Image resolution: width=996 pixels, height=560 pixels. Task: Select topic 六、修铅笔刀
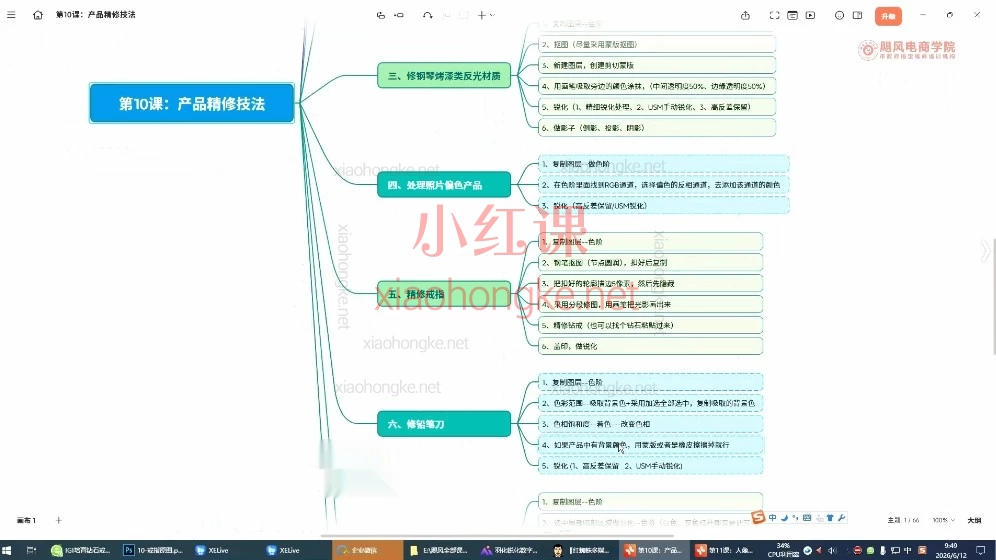(444, 424)
